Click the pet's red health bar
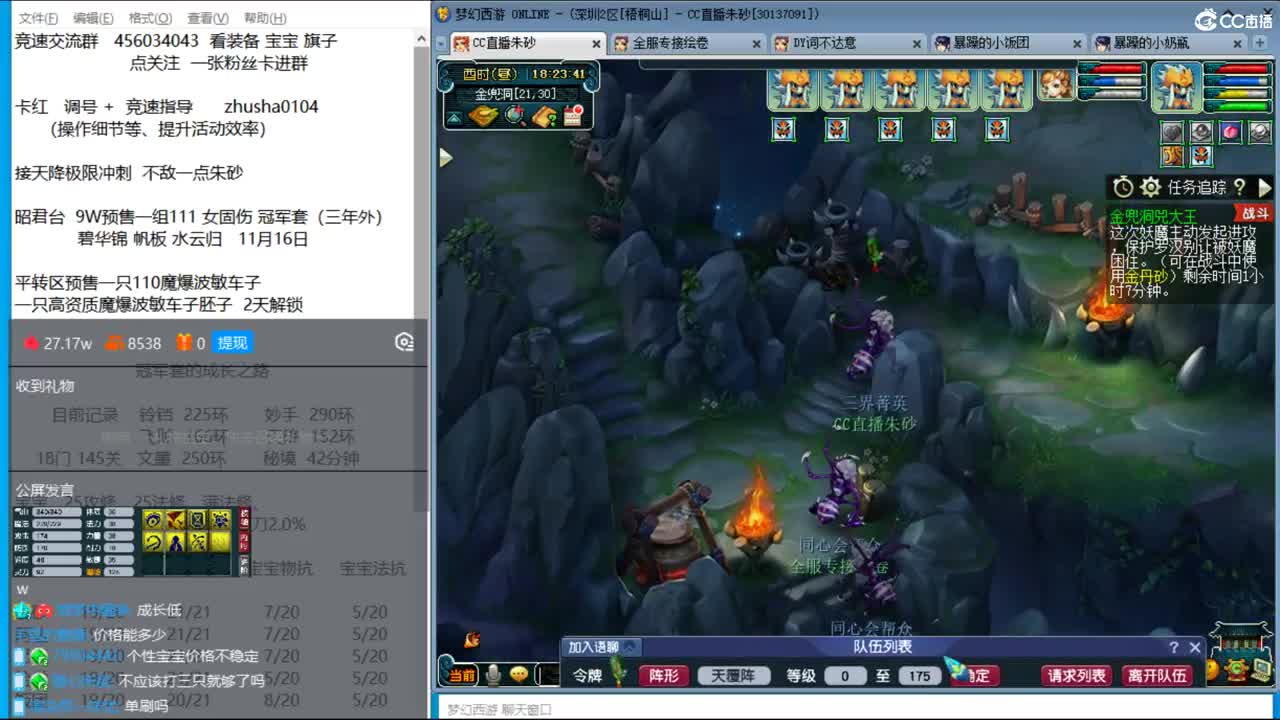 point(1112,68)
